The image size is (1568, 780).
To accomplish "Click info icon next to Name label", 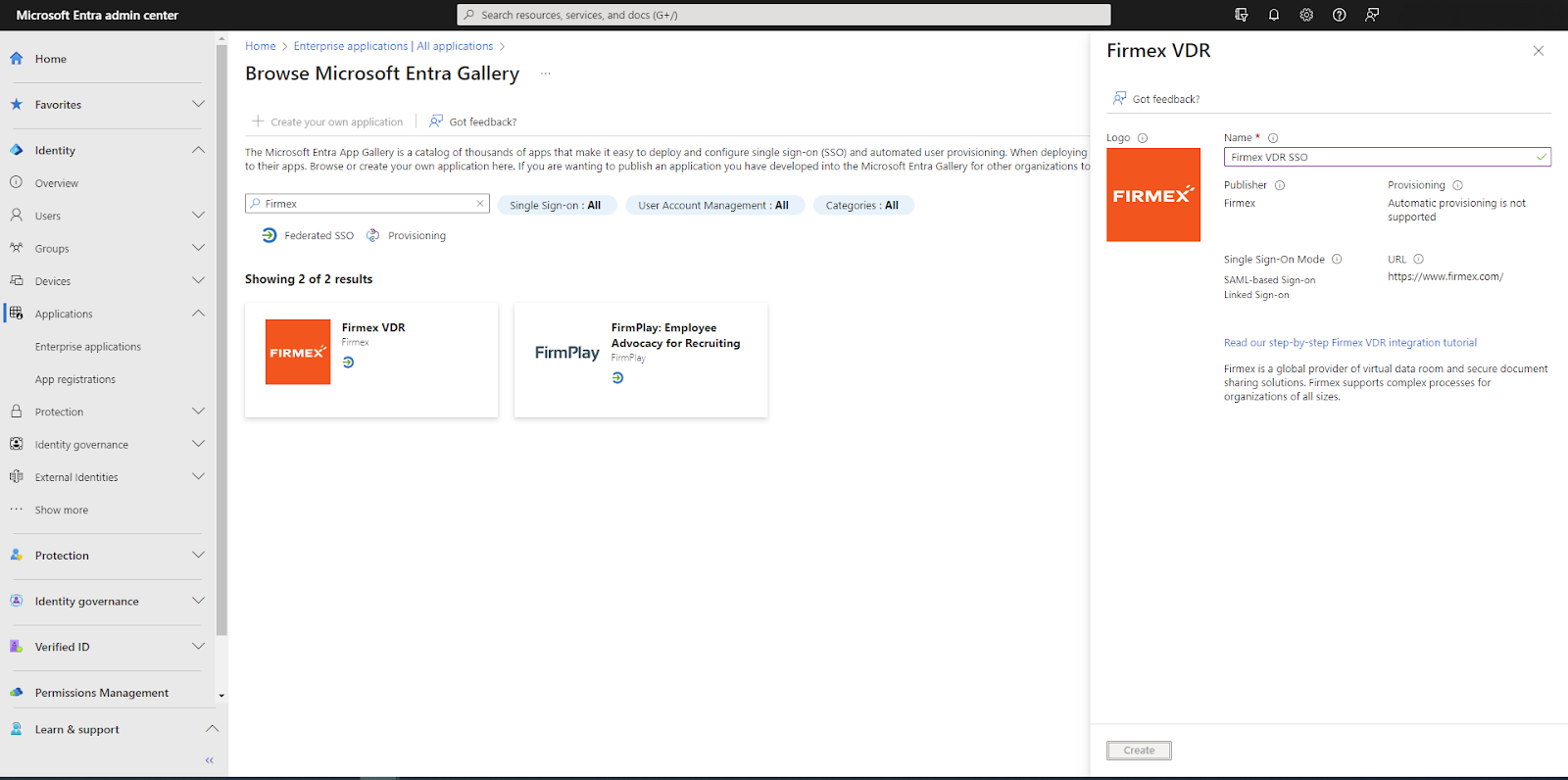I will tap(1273, 138).
